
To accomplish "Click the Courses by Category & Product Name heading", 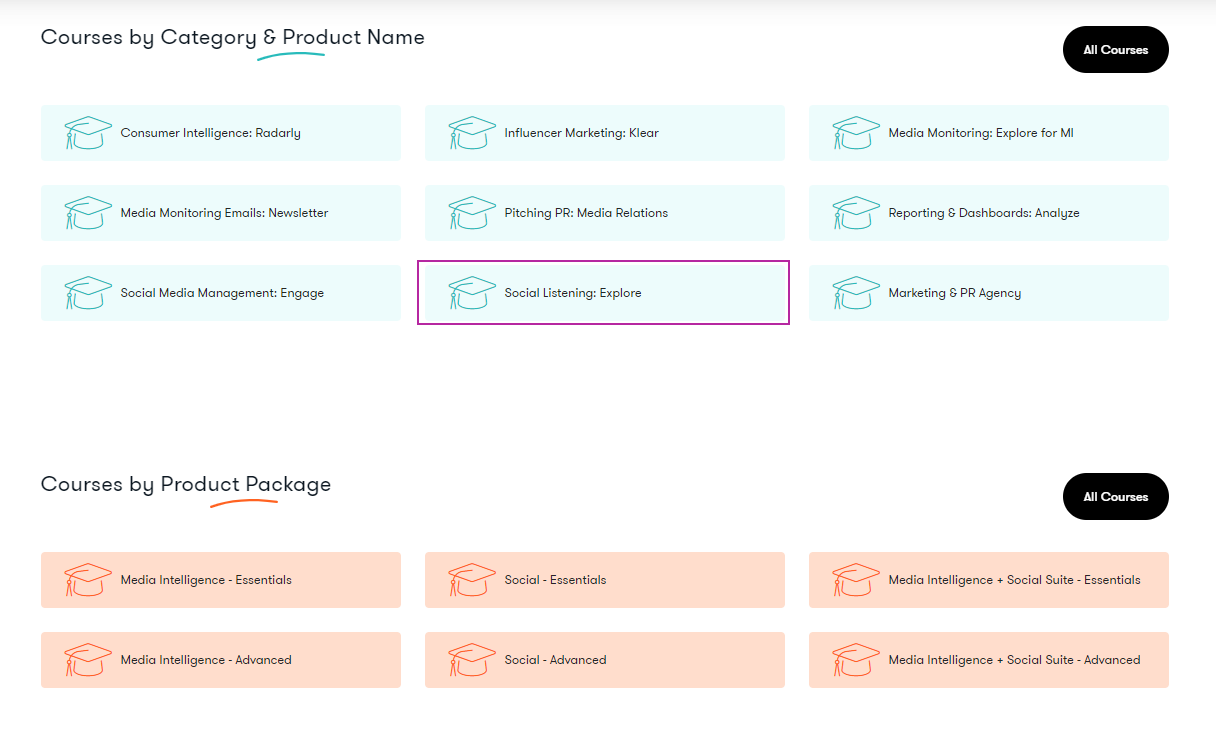I will 233,38.
